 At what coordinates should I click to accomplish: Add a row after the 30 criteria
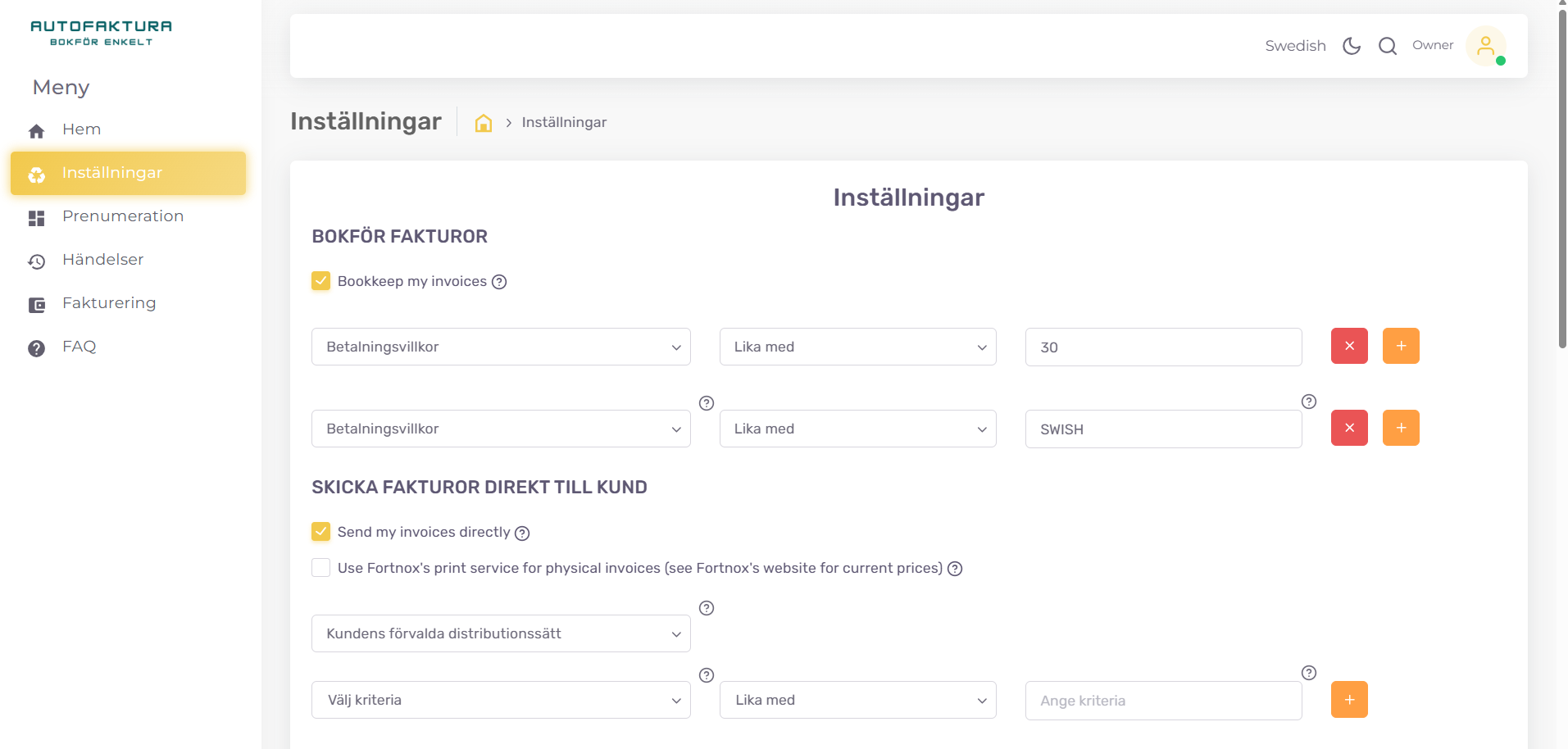click(x=1401, y=346)
